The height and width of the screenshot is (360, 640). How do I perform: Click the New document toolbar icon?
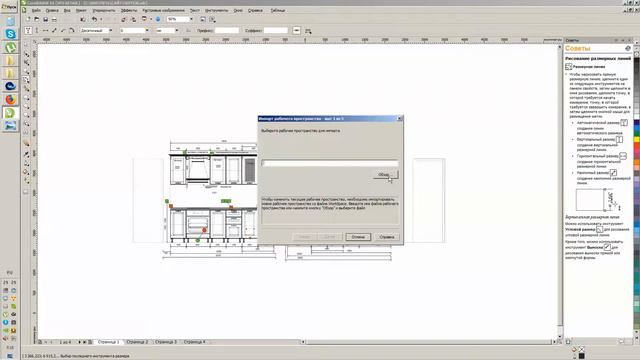tap(28, 19)
